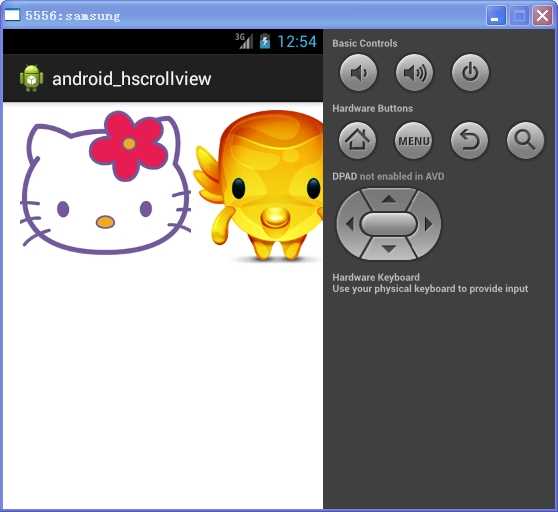
Task: Raise the volume with the volume up button
Action: pyautogui.click(x=415, y=73)
